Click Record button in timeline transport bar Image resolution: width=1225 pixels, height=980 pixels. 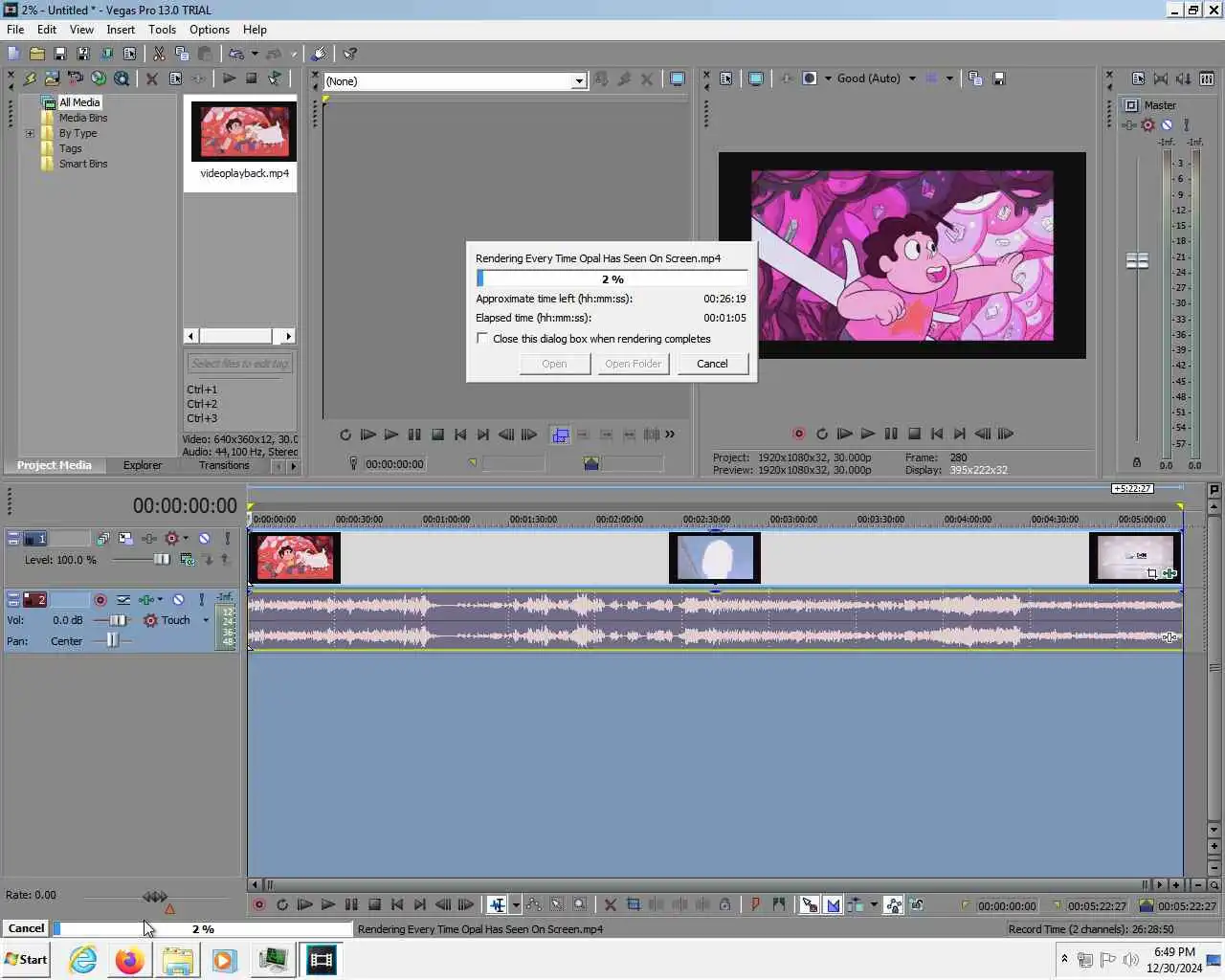pos(258,904)
